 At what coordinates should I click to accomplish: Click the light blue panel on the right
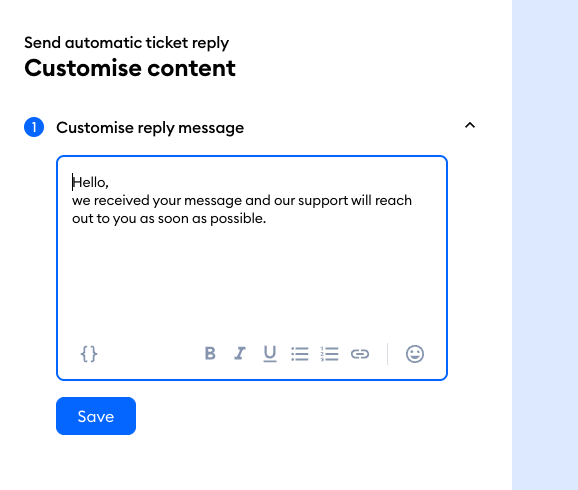545,245
